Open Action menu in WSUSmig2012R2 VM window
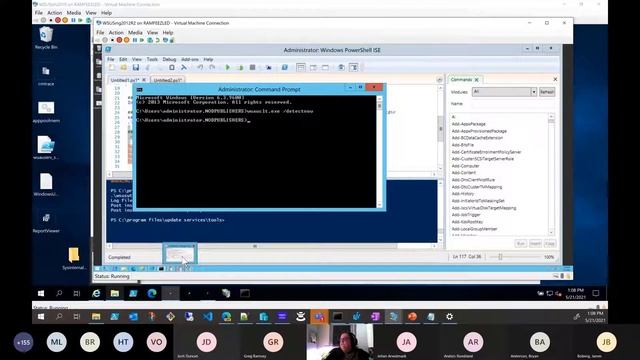The width and height of the screenshot is (640, 360). pos(116,32)
